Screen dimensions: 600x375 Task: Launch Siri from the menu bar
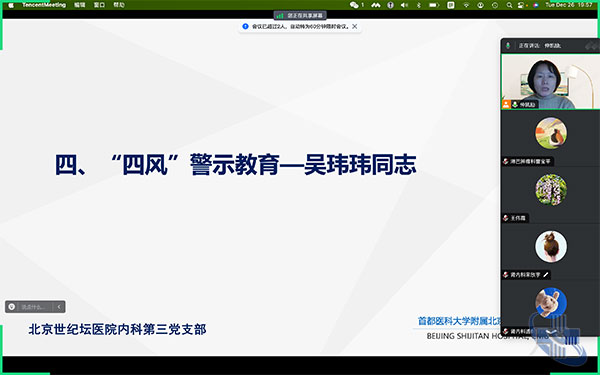click(x=536, y=5)
